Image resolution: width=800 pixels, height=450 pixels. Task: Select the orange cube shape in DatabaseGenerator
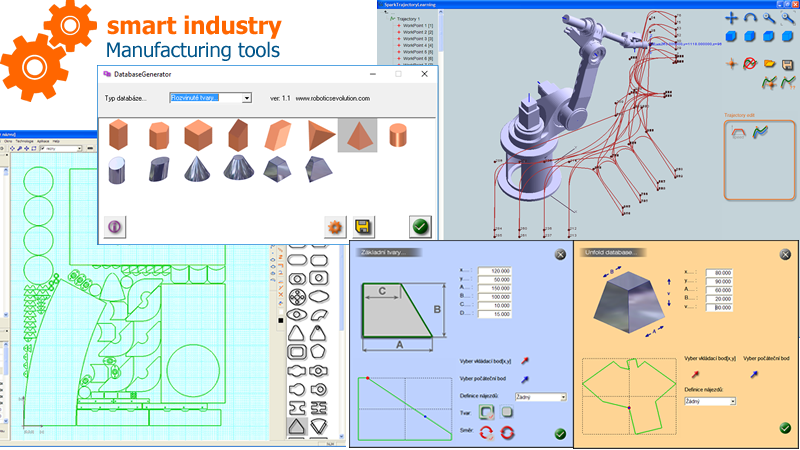pos(198,135)
